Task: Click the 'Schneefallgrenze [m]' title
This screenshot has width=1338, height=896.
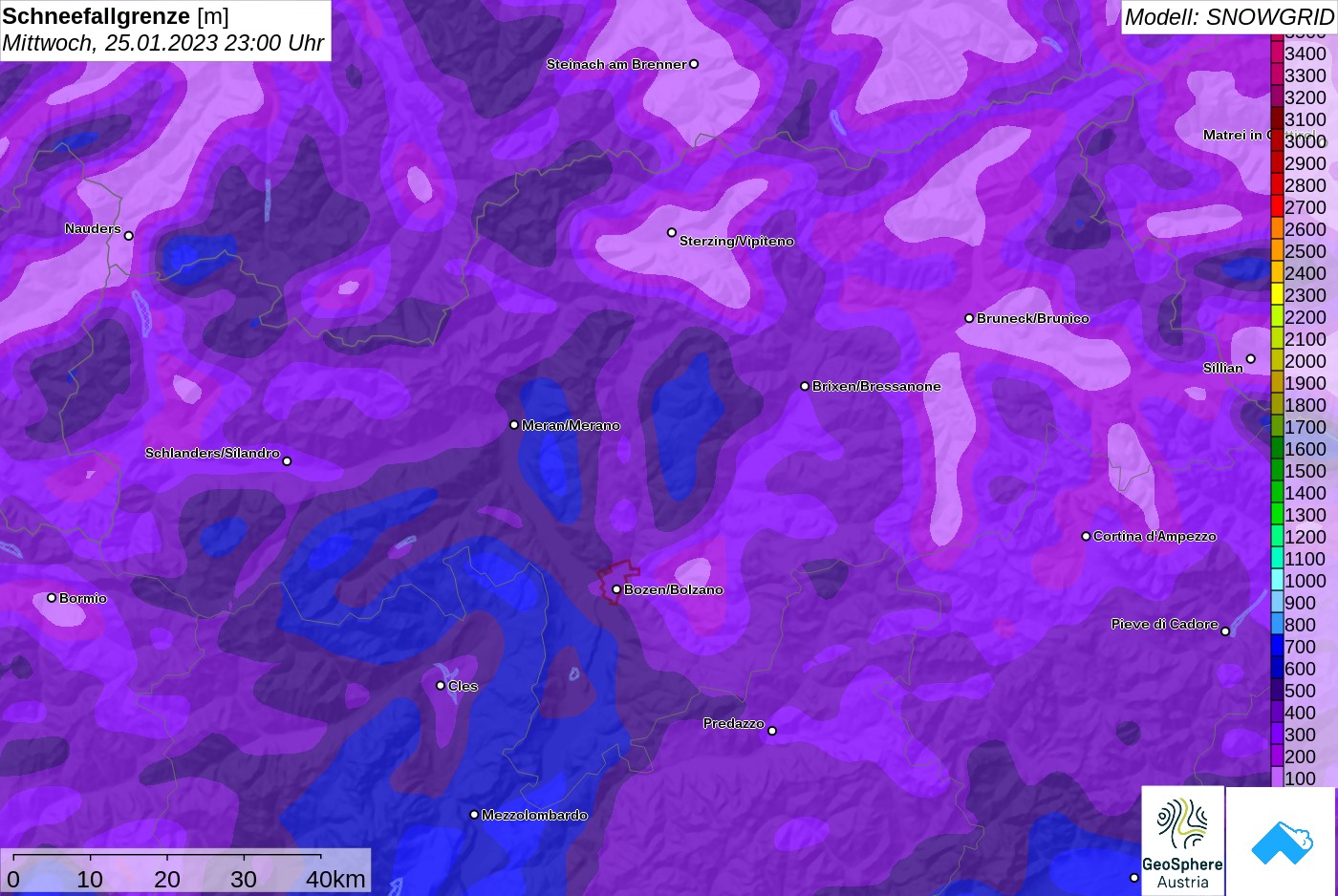Action: click(116, 16)
